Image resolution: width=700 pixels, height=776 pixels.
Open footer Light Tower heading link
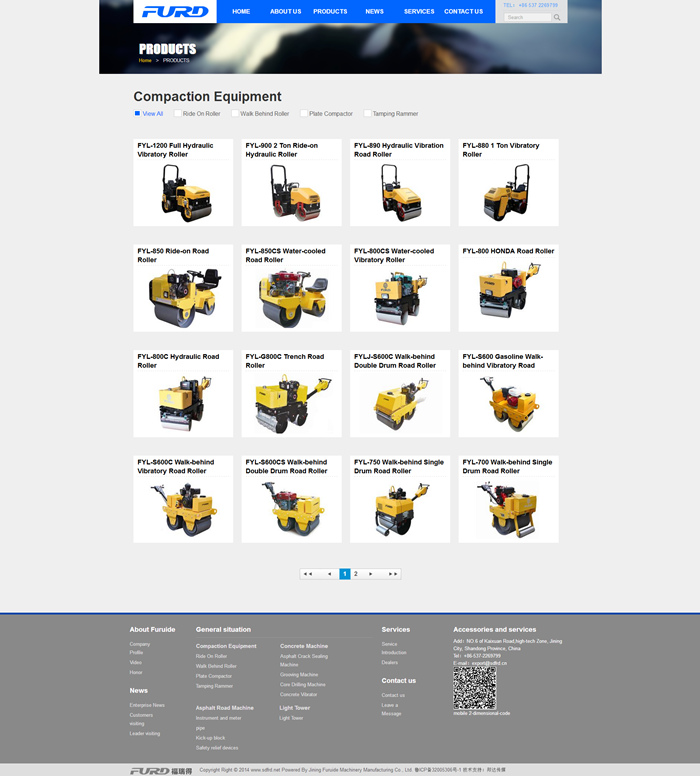click(x=295, y=708)
